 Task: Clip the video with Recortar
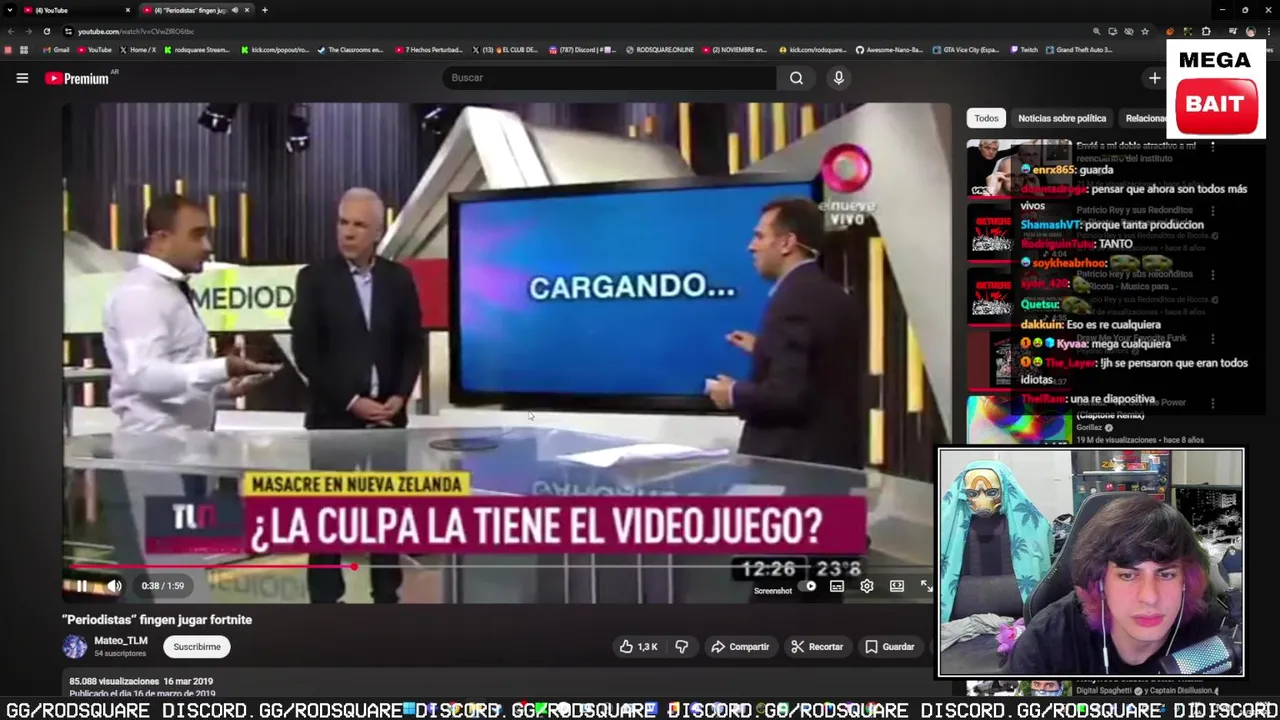[x=817, y=647]
